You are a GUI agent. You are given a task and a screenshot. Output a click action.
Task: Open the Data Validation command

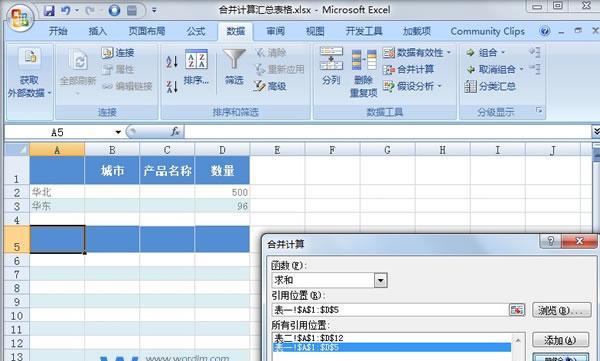pos(417,52)
